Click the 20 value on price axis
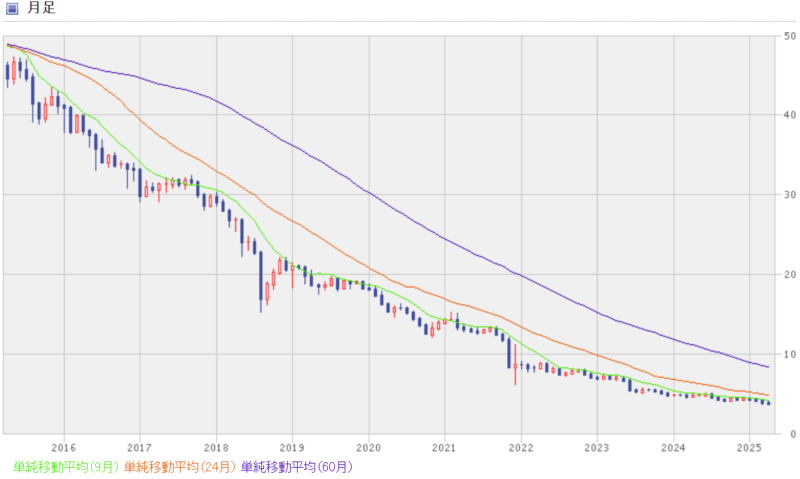The width and height of the screenshot is (800, 479). tap(790, 275)
